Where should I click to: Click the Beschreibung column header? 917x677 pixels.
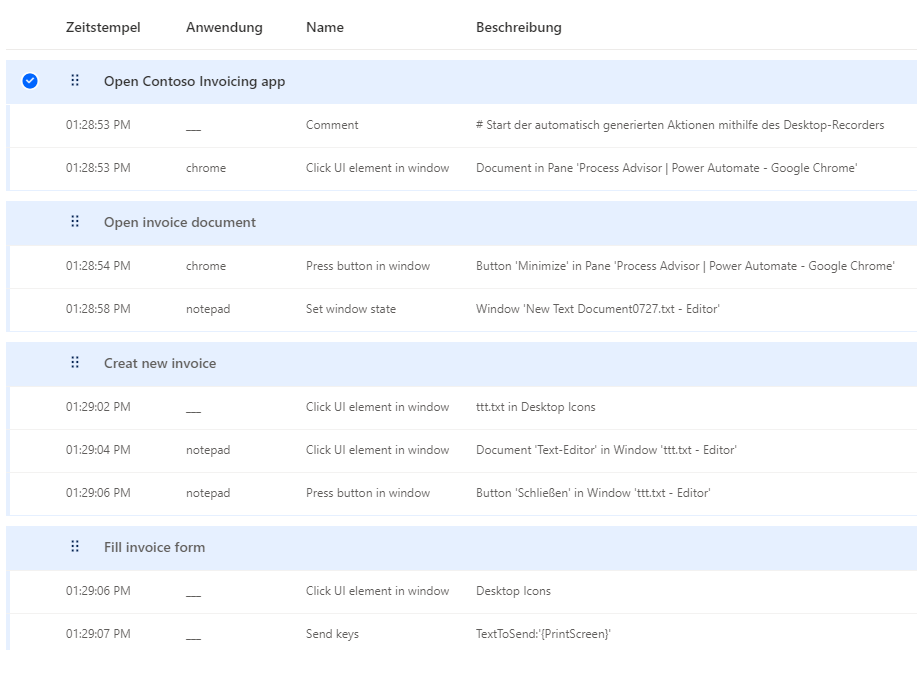click(518, 27)
